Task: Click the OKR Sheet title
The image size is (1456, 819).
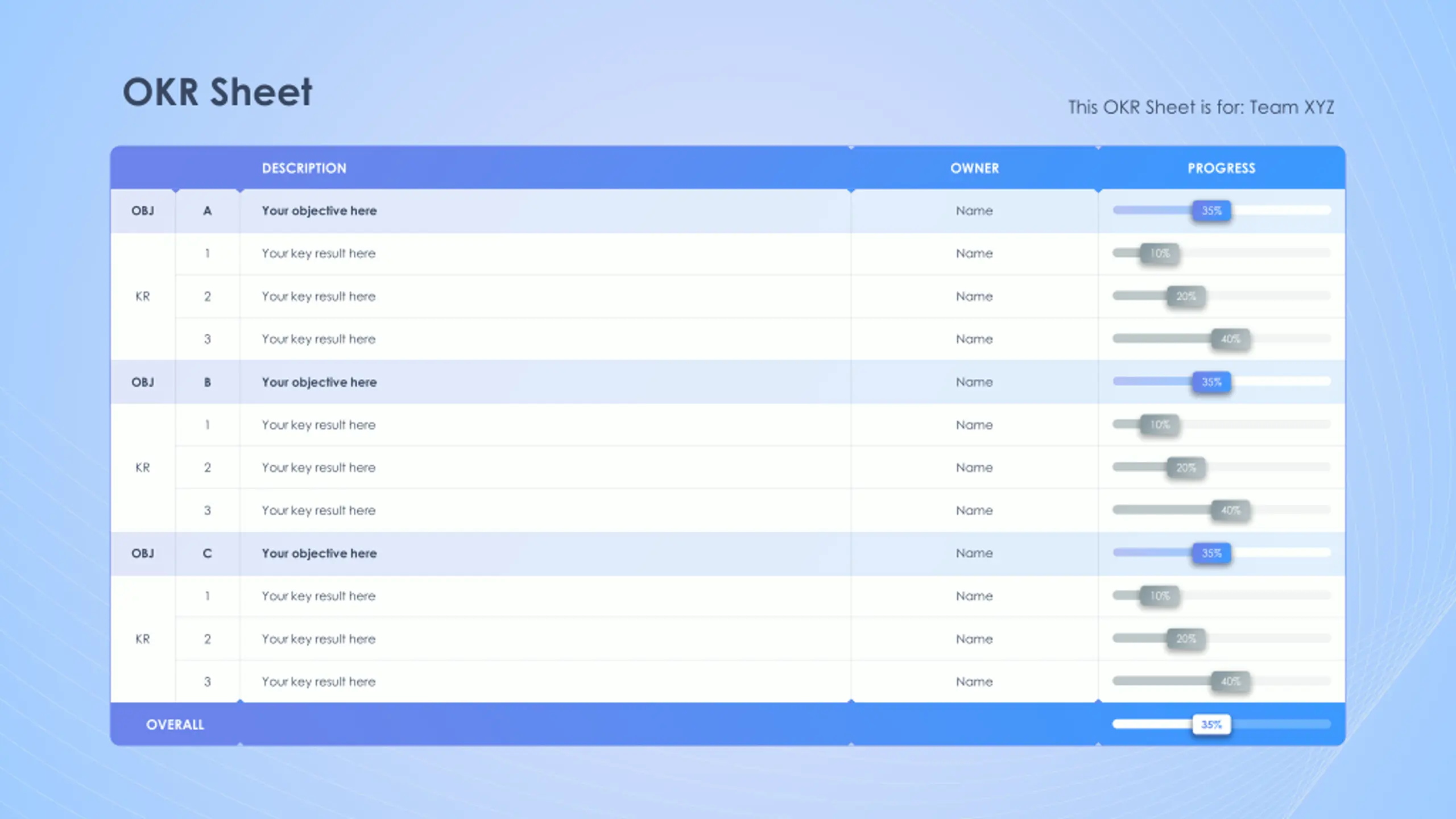Action: coord(217,92)
